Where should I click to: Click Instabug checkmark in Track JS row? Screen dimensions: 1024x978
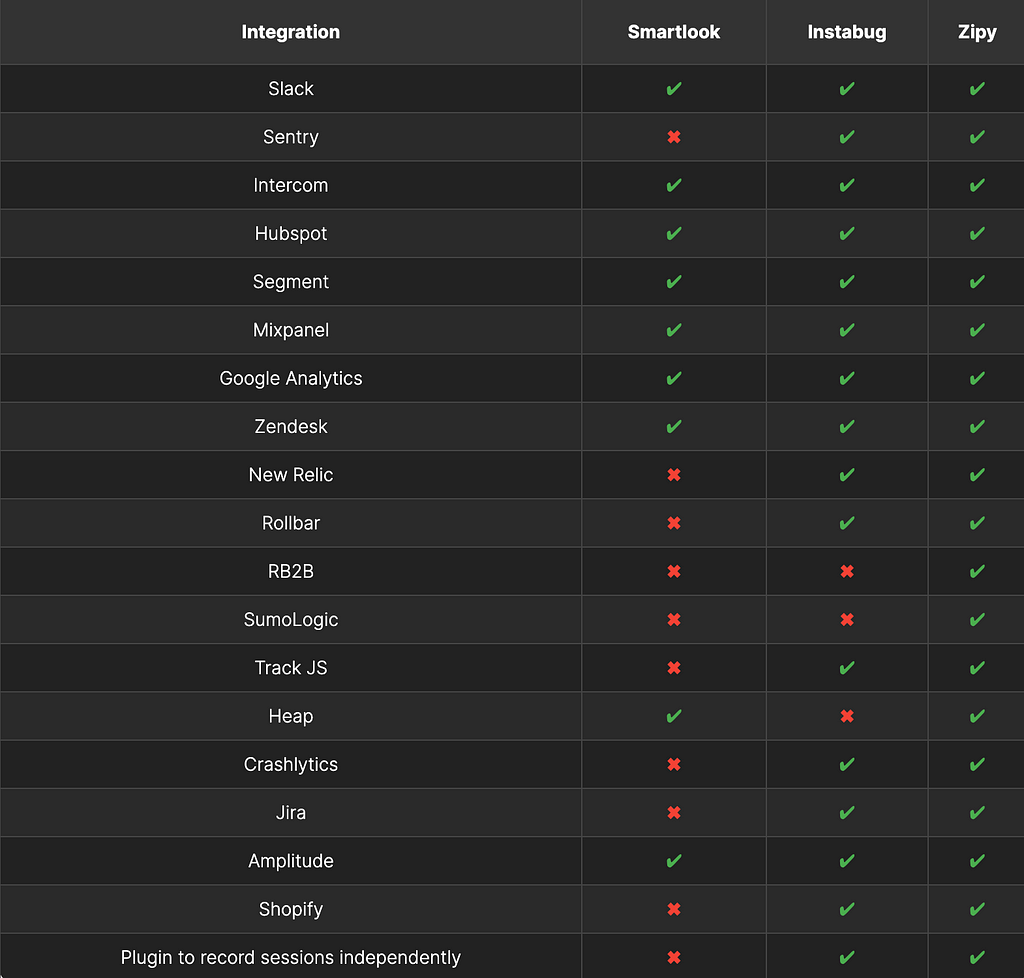[x=846, y=668]
